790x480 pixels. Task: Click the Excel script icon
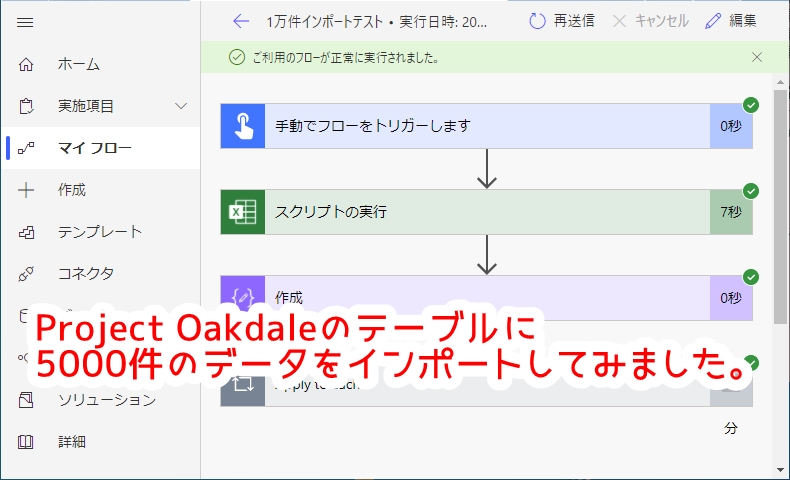(x=243, y=212)
